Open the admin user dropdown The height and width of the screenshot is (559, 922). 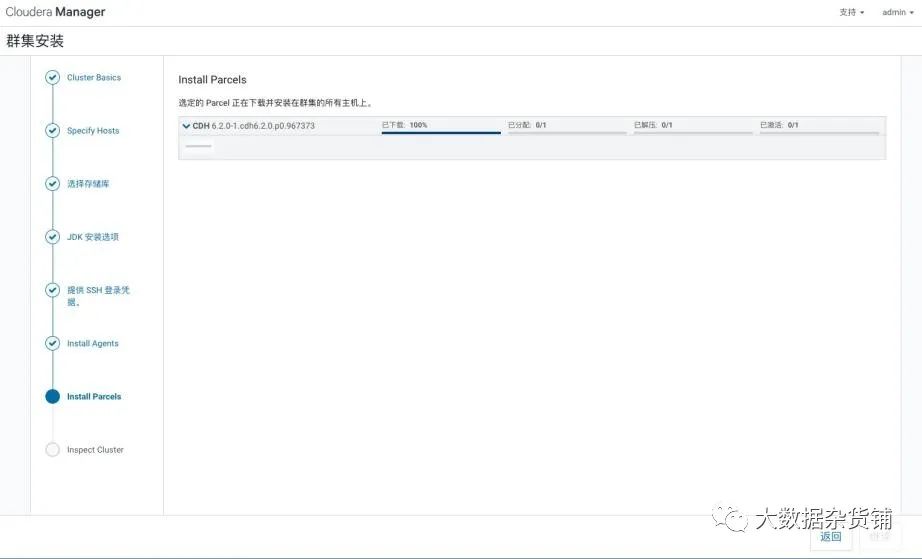pos(897,12)
